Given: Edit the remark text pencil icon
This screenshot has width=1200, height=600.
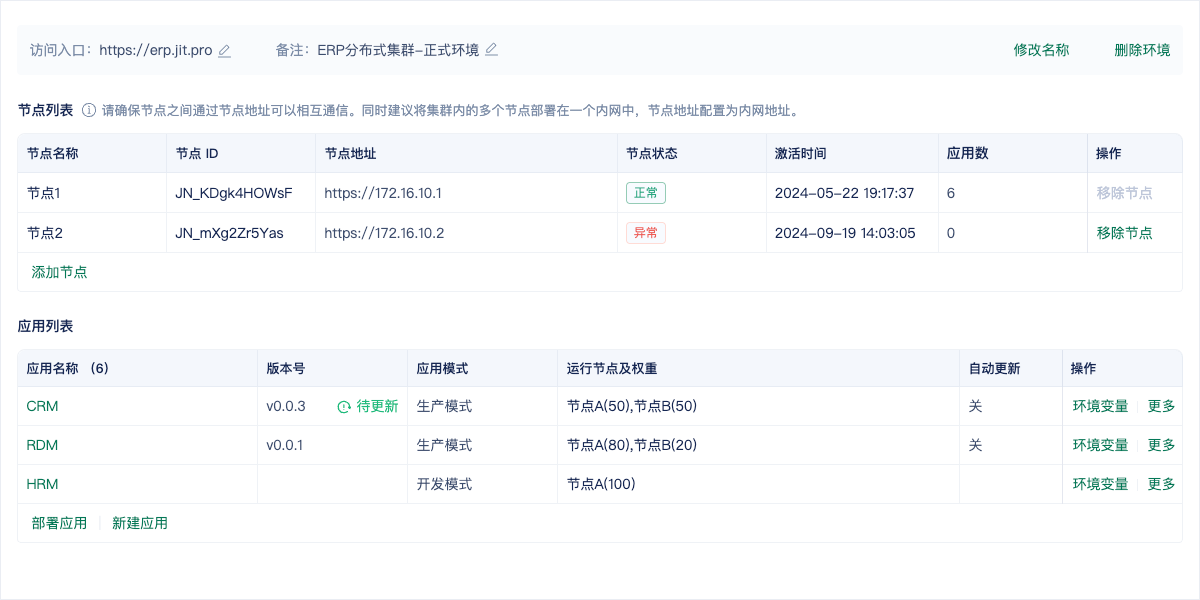Looking at the screenshot, I should (x=491, y=50).
